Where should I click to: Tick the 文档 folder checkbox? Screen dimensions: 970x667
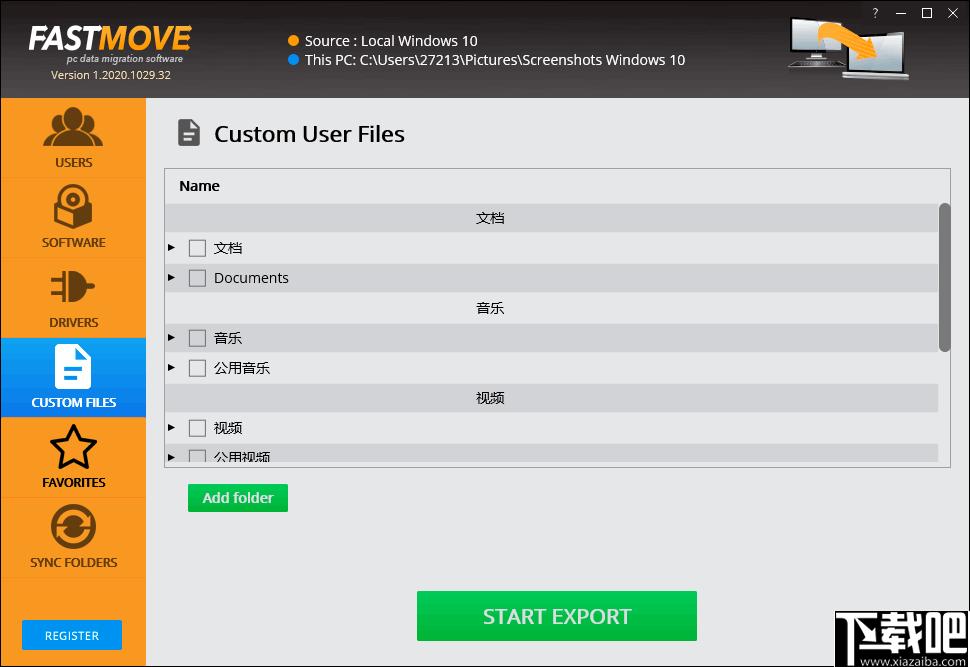point(197,248)
